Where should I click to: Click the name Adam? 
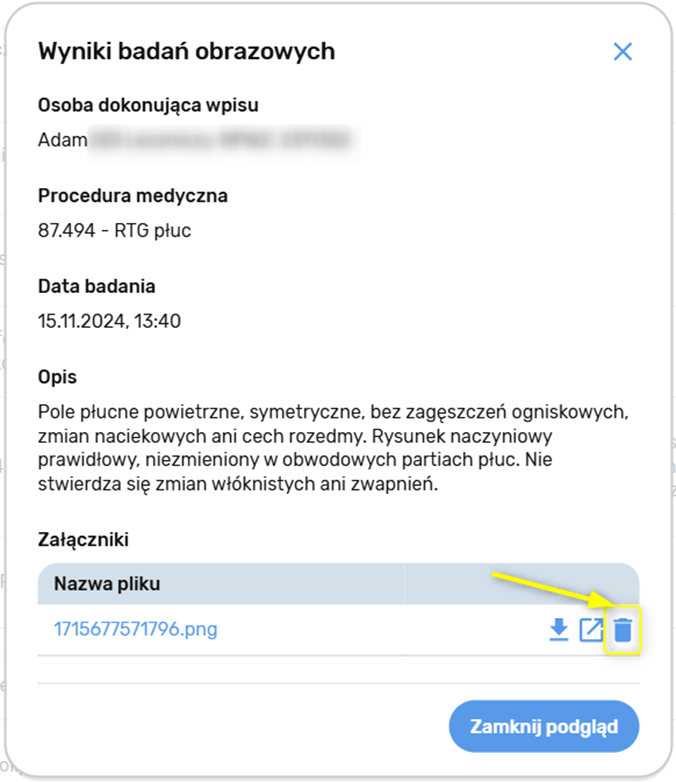click(x=62, y=140)
